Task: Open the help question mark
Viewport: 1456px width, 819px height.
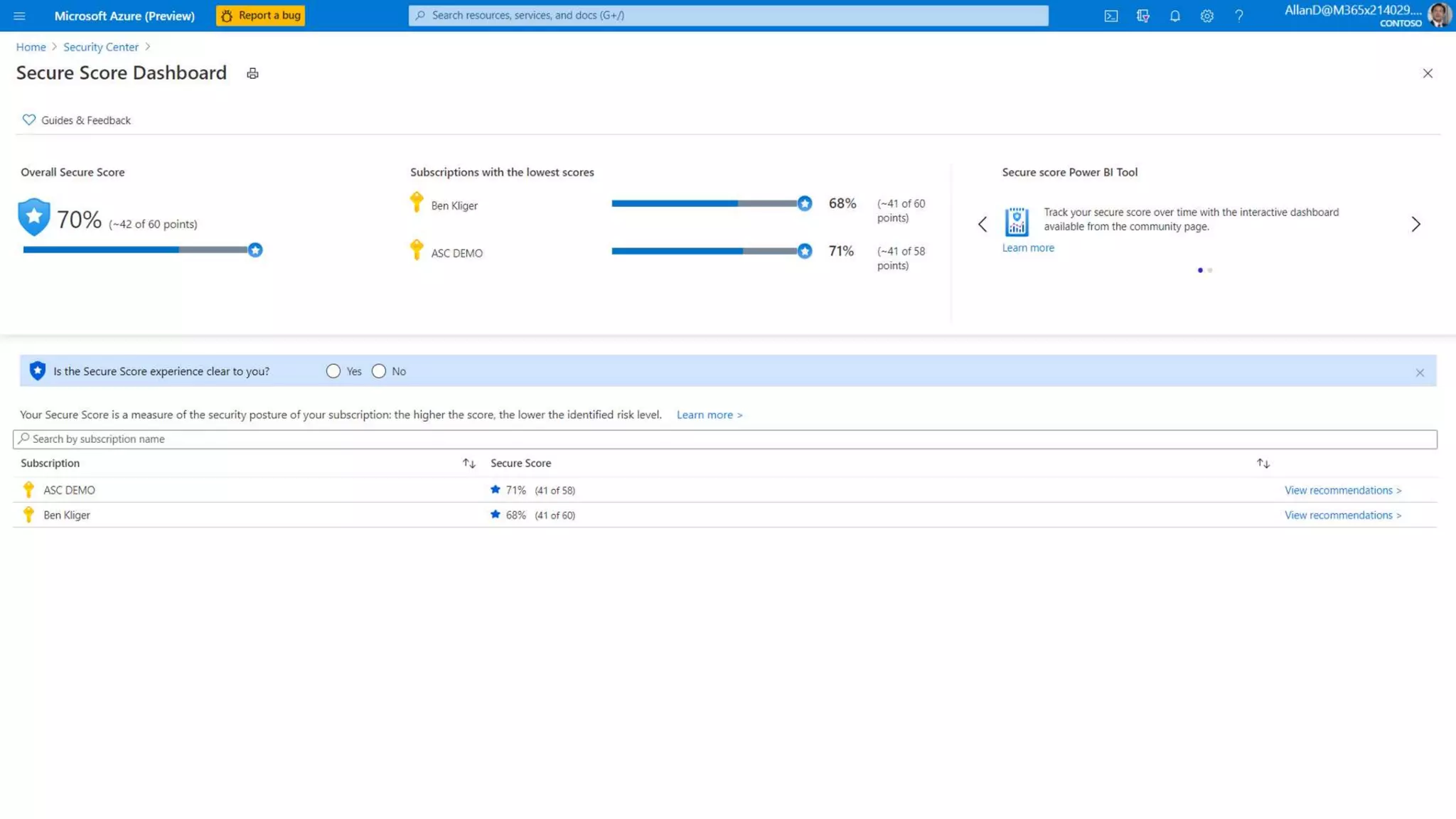Action: (1238, 16)
